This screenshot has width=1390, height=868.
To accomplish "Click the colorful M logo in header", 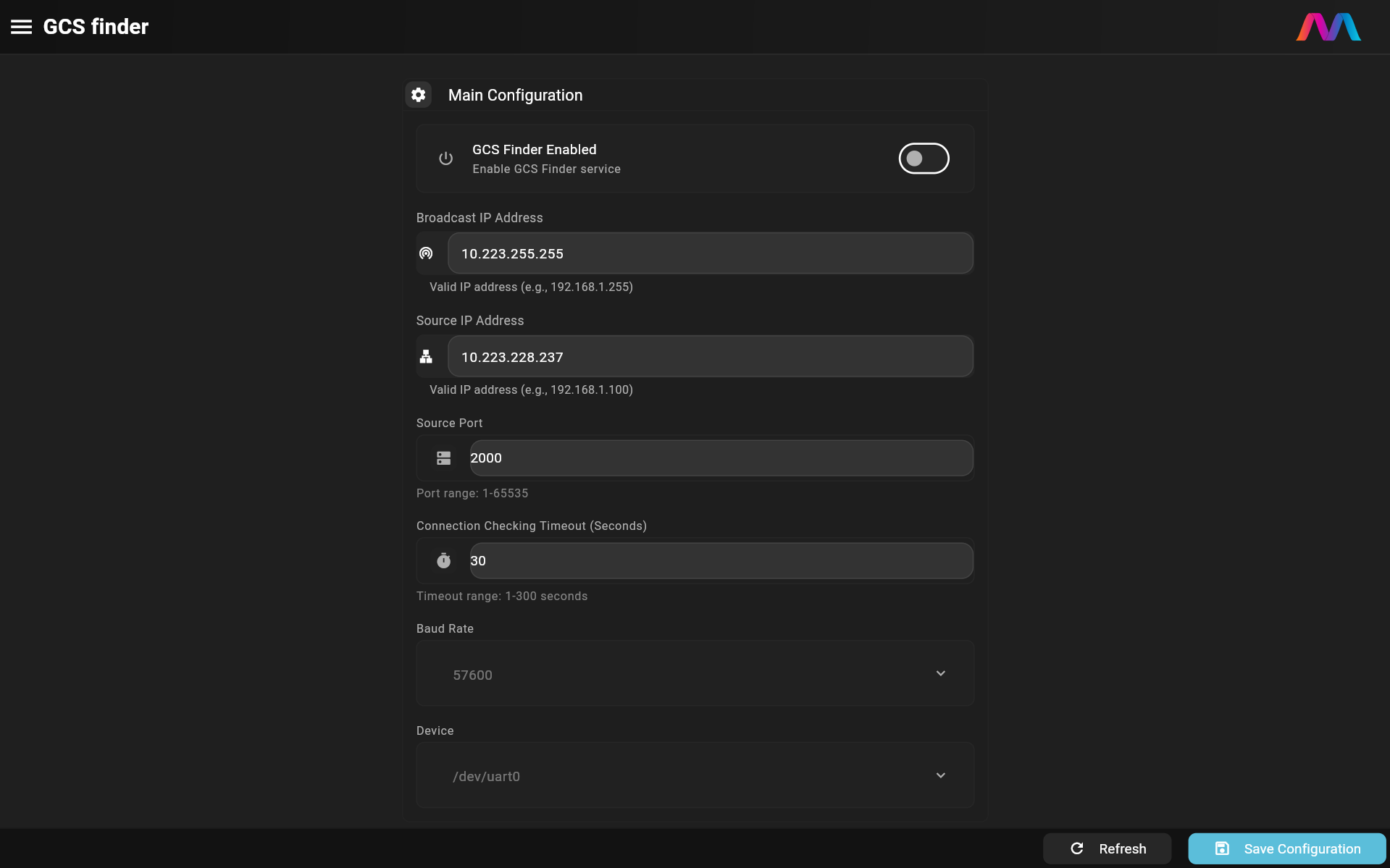I will point(1328,27).
